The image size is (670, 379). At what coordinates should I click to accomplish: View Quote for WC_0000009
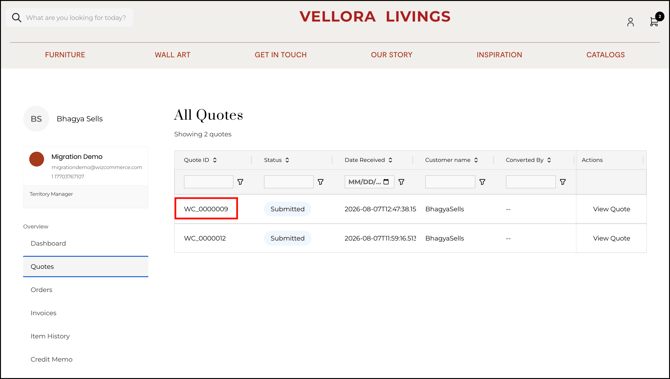611,209
